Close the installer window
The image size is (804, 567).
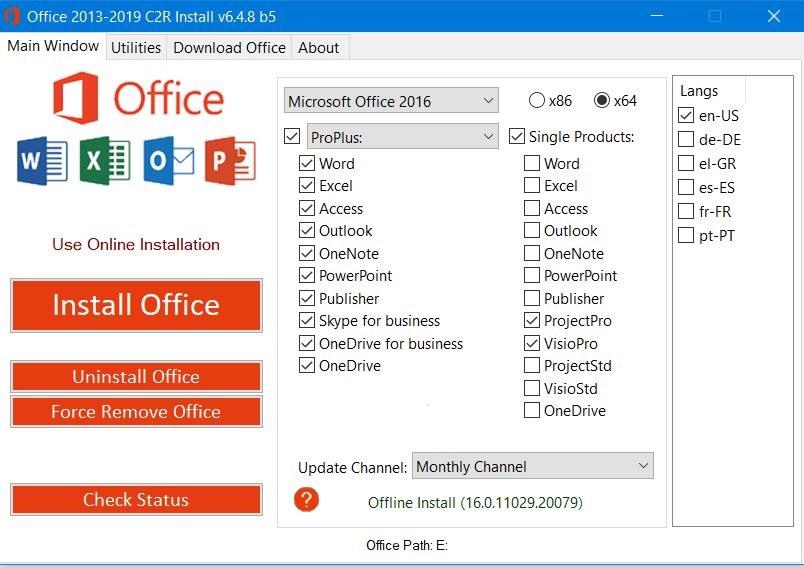coord(774,16)
